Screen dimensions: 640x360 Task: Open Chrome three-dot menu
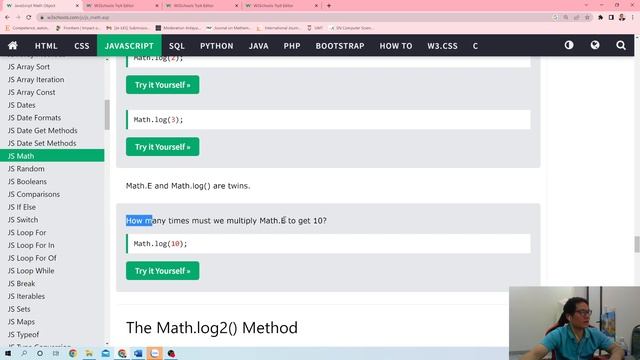click(x=633, y=17)
